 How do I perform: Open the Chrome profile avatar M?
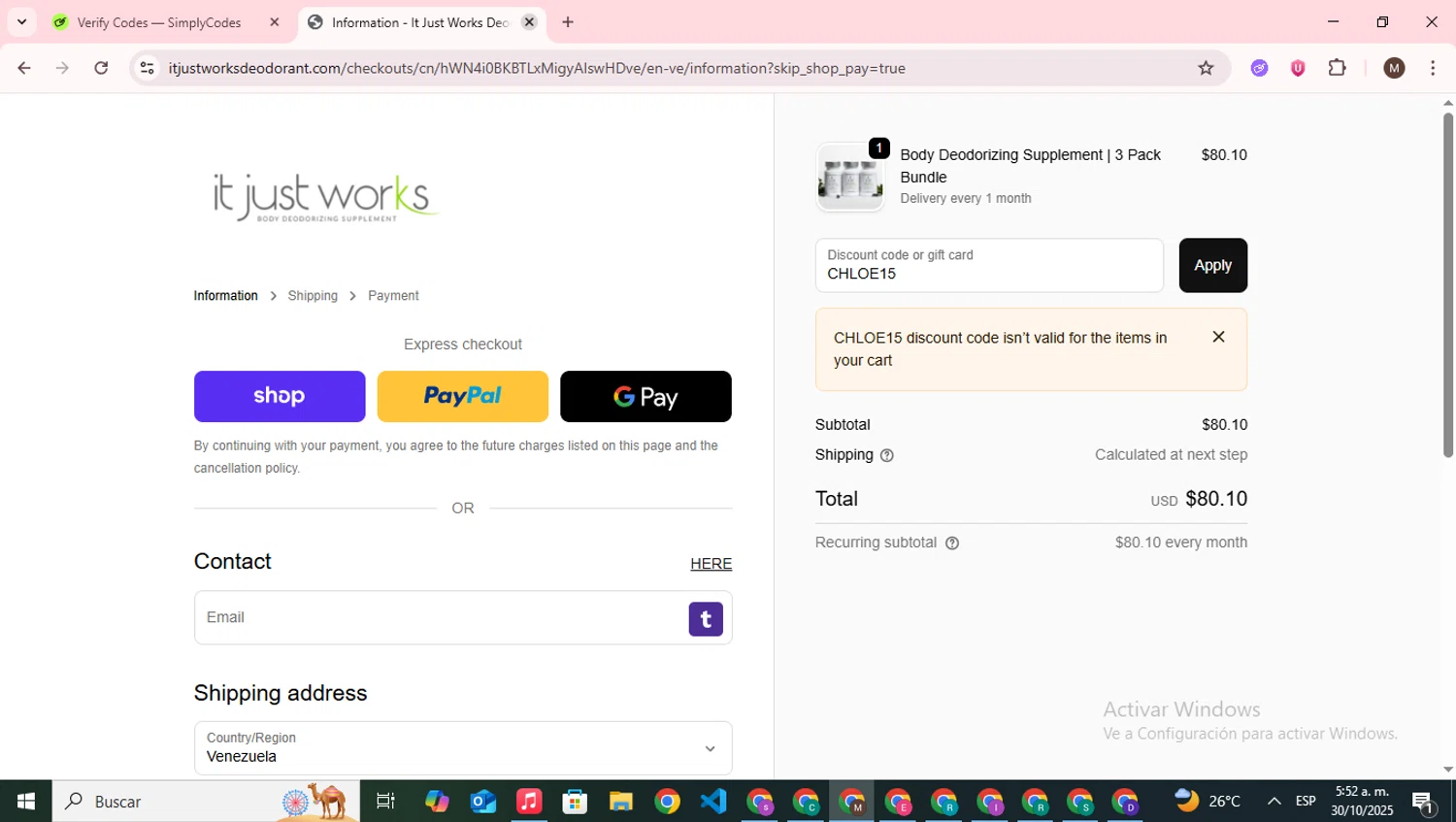(x=1394, y=68)
